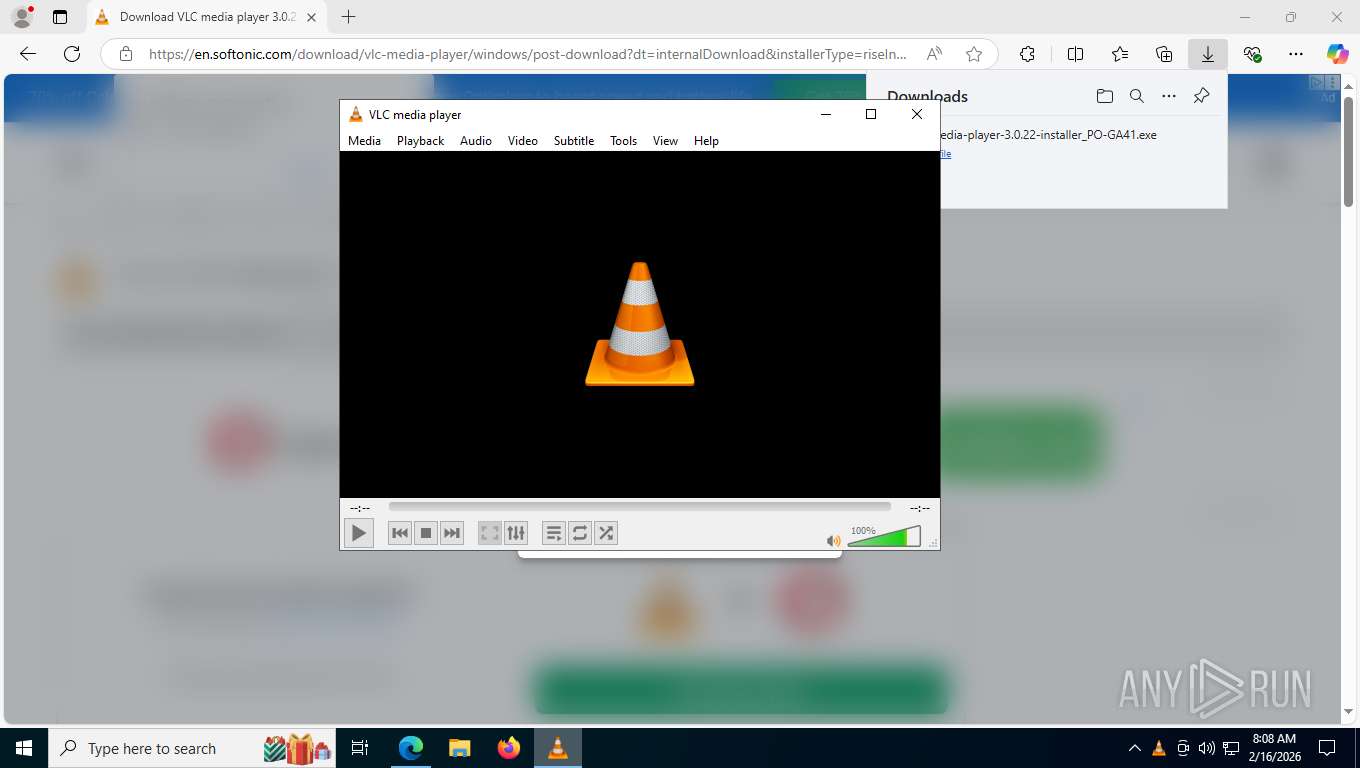Click the VLC taskbar icon
The height and width of the screenshot is (768, 1360).
click(558, 748)
